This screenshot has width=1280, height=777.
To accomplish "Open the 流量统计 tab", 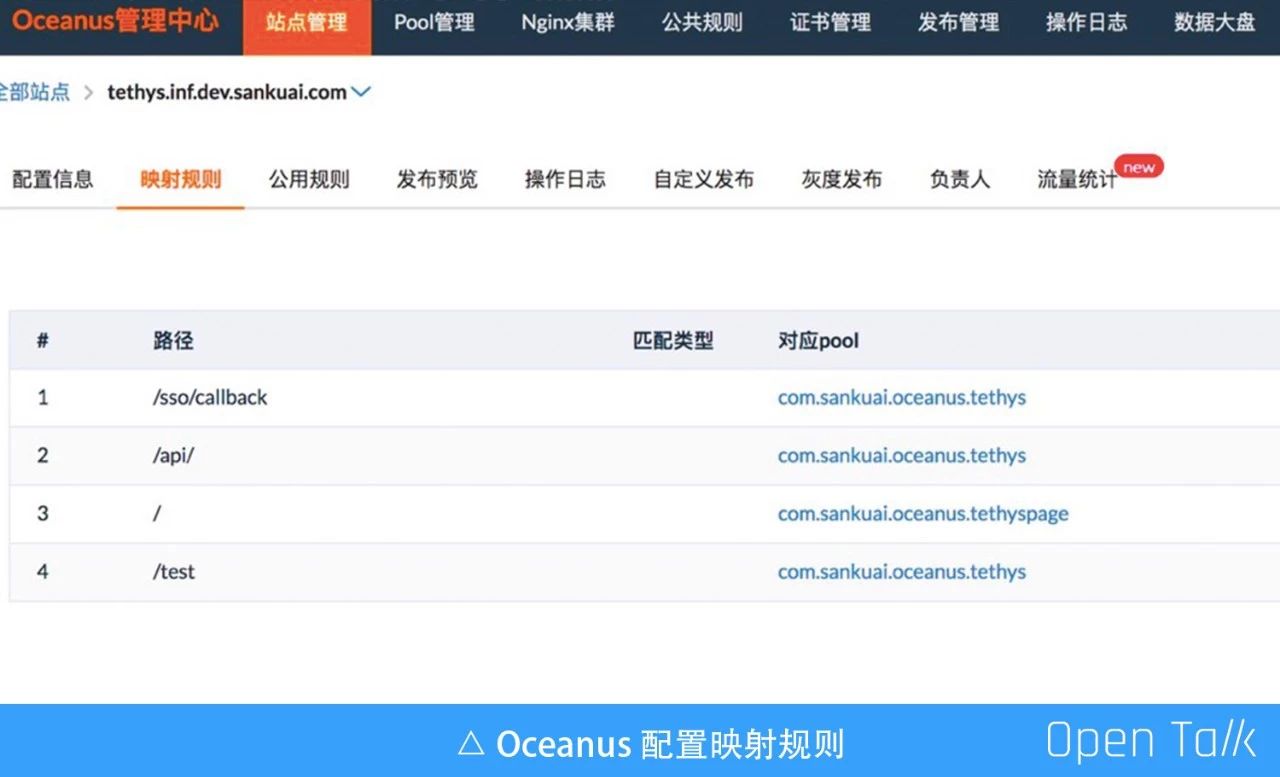I will (1076, 180).
